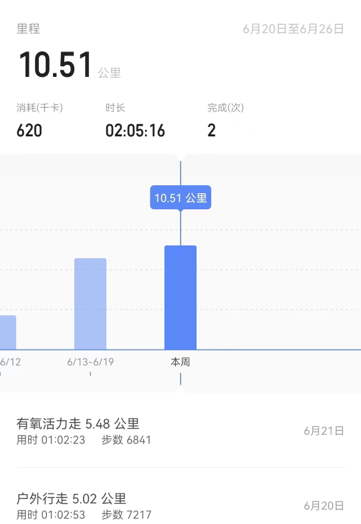Tap the 步数 6841 step count
Screen dimensions: 361x524
(x=126, y=440)
